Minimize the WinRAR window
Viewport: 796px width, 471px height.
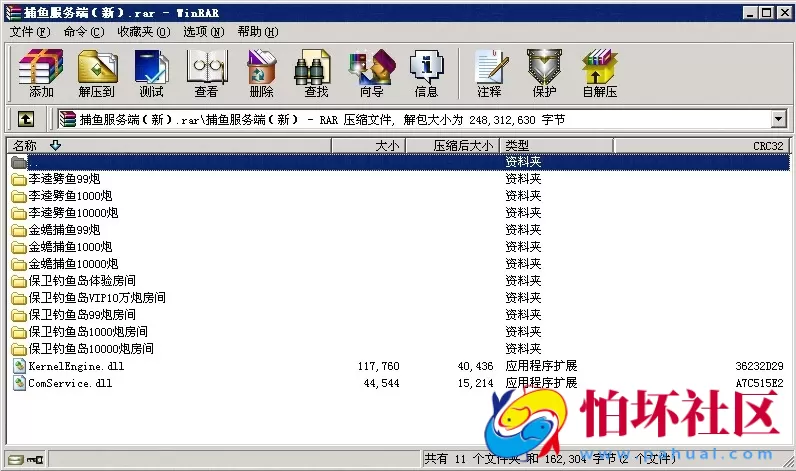tap(750, 13)
